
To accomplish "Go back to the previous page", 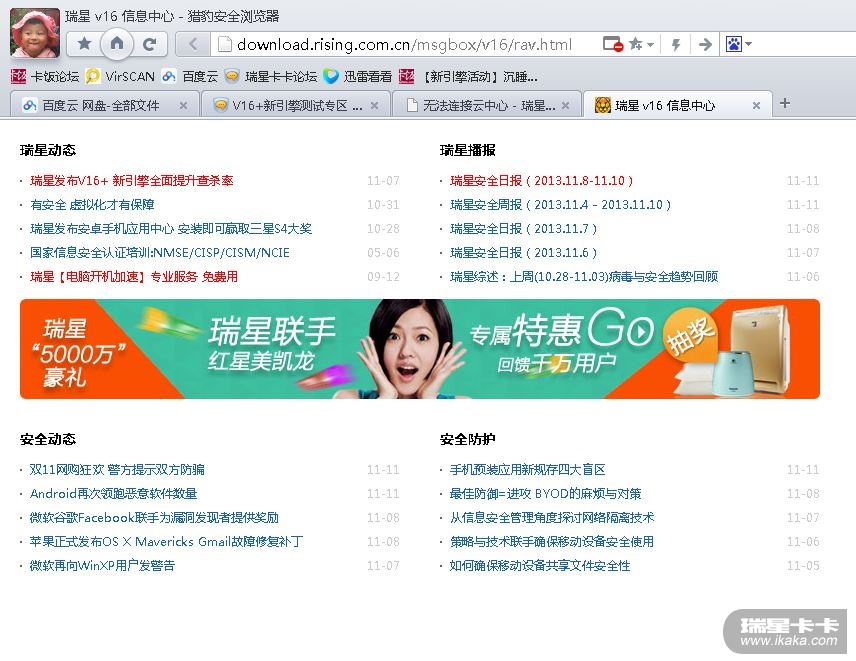I will [193, 44].
